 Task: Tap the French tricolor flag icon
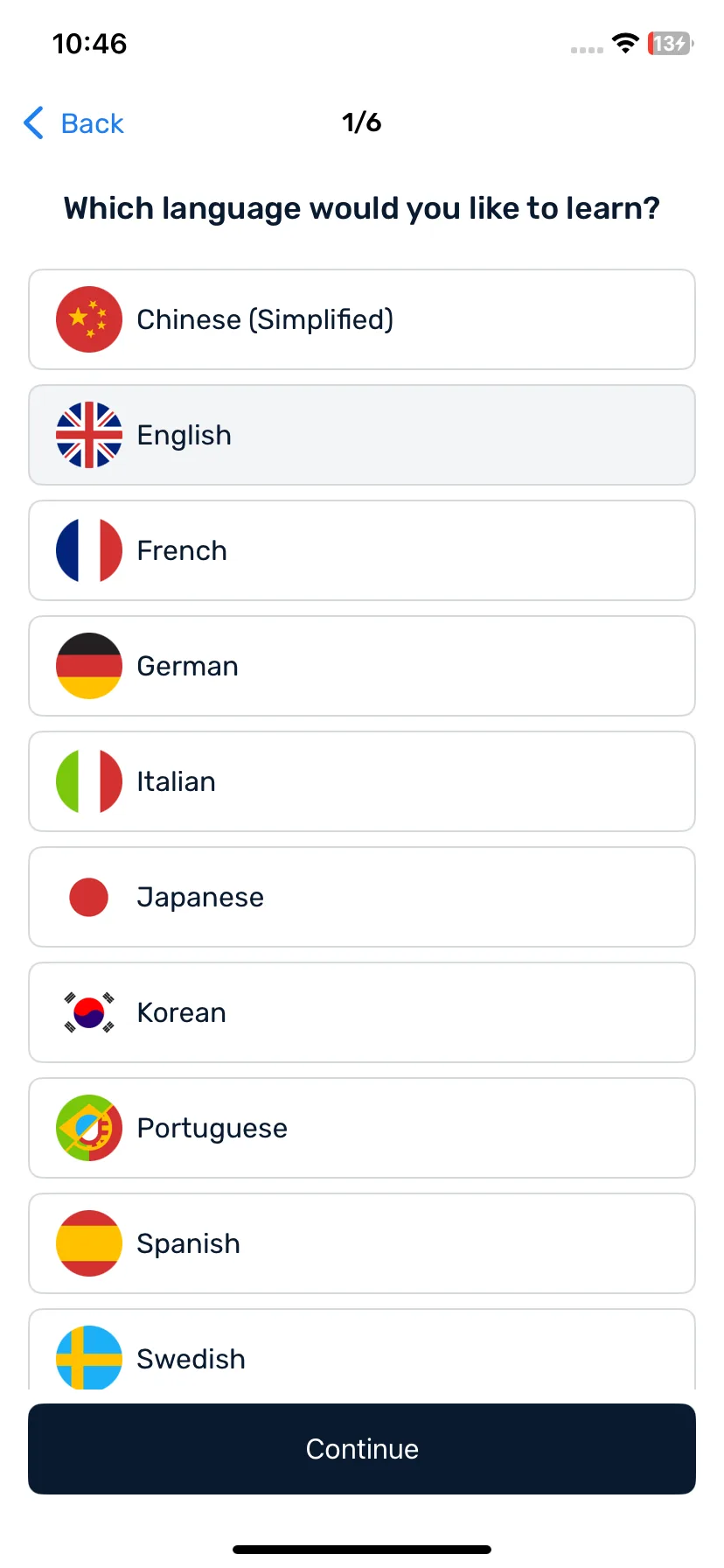tap(89, 550)
